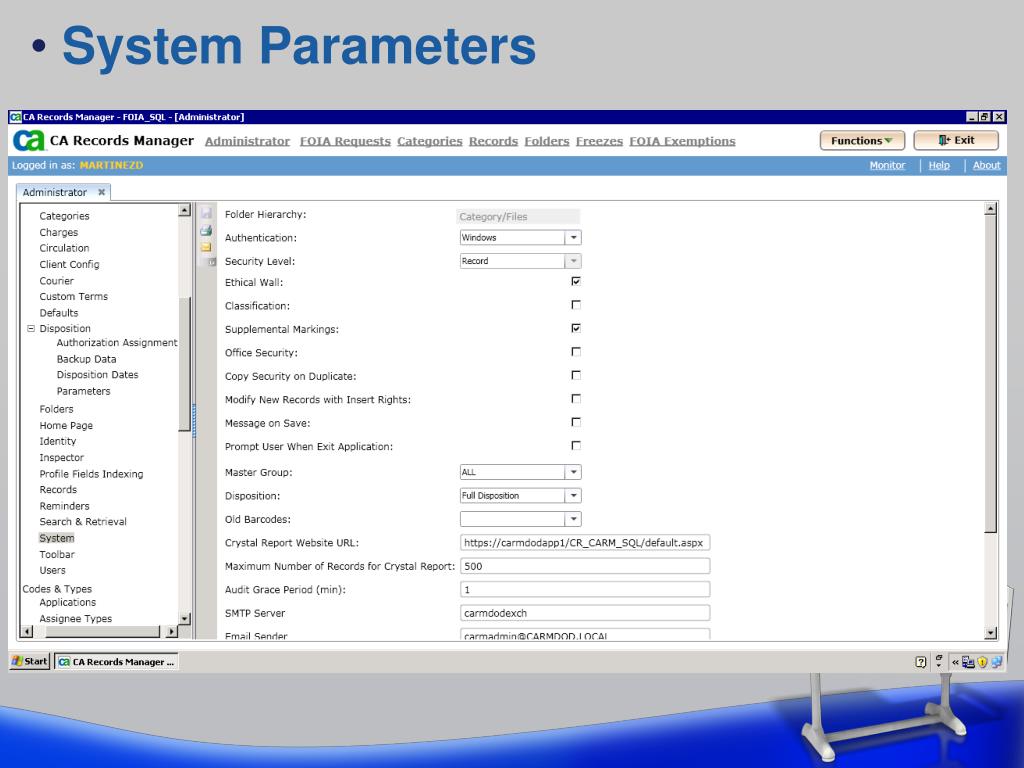This screenshot has height=768, width=1024.
Task: Click the CA Records Manager taskbar button
Action: tap(116, 662)
